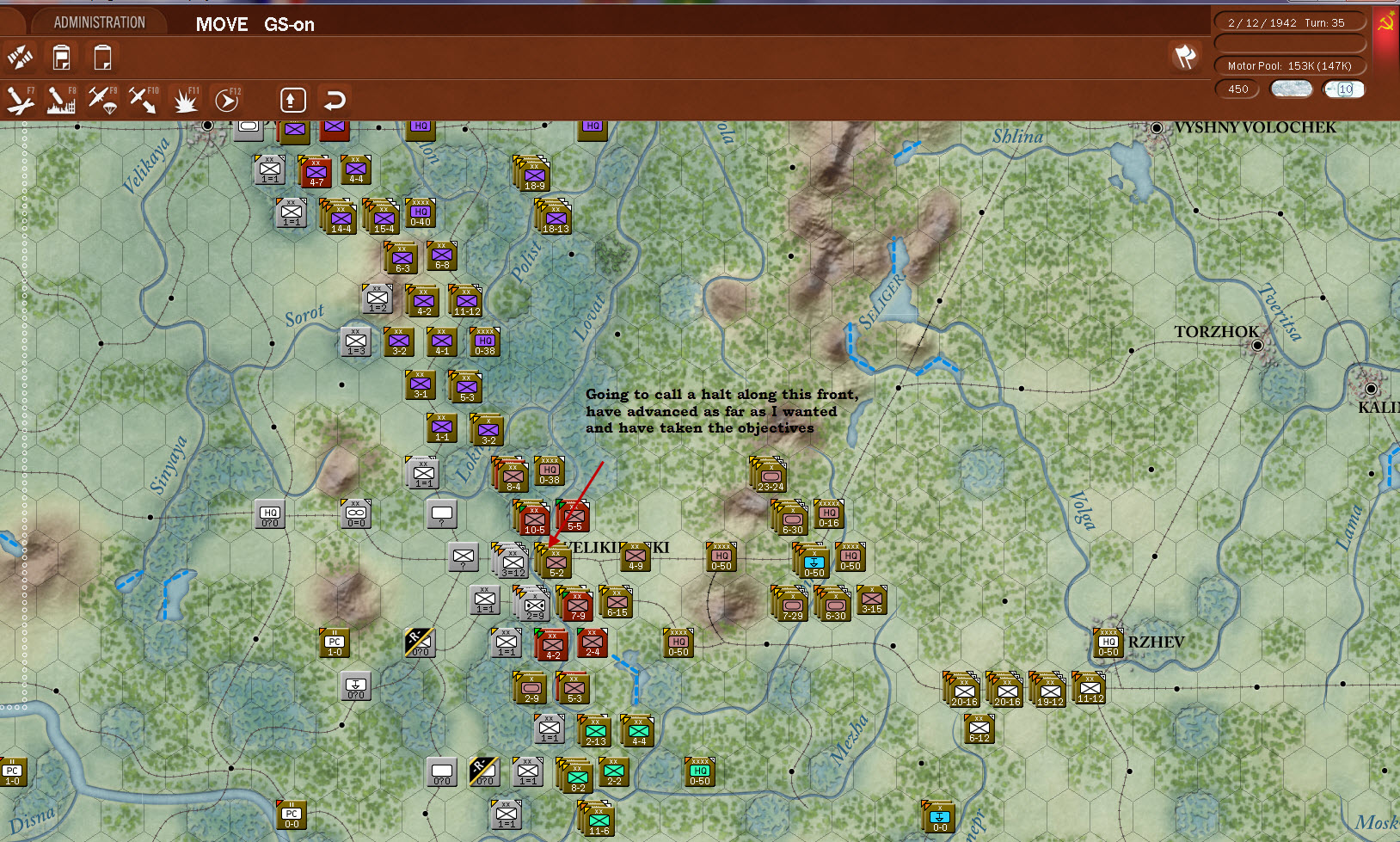Click the F12 circular arrow icon

tap(227, 100)
